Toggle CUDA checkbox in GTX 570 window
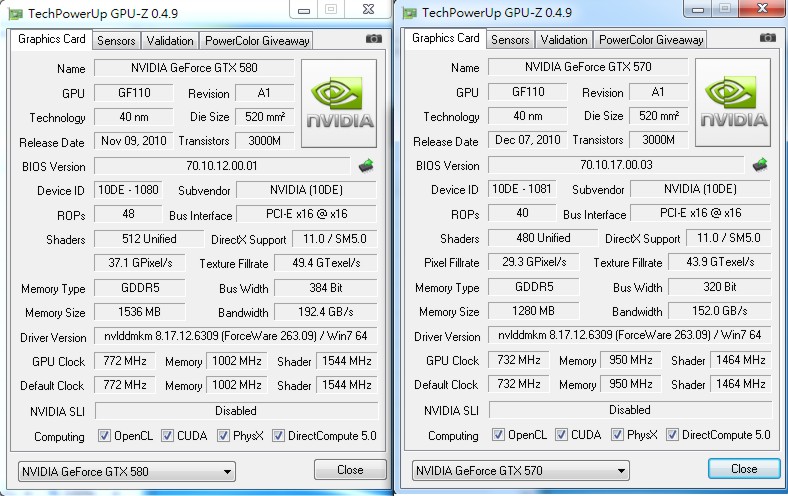This screenshot has width=788, height=496. coord(561,435)
